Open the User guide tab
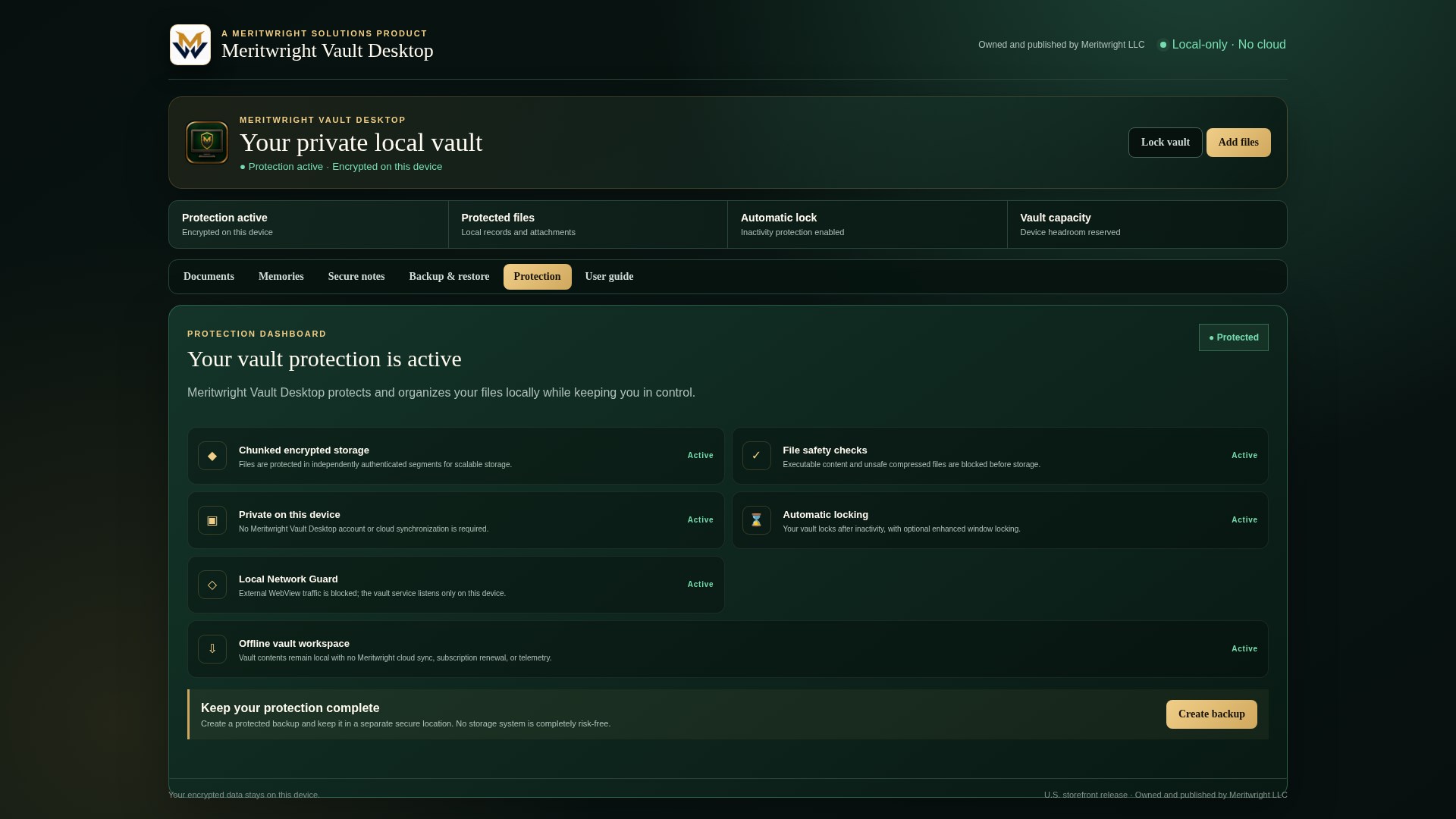 coord(610,277)
